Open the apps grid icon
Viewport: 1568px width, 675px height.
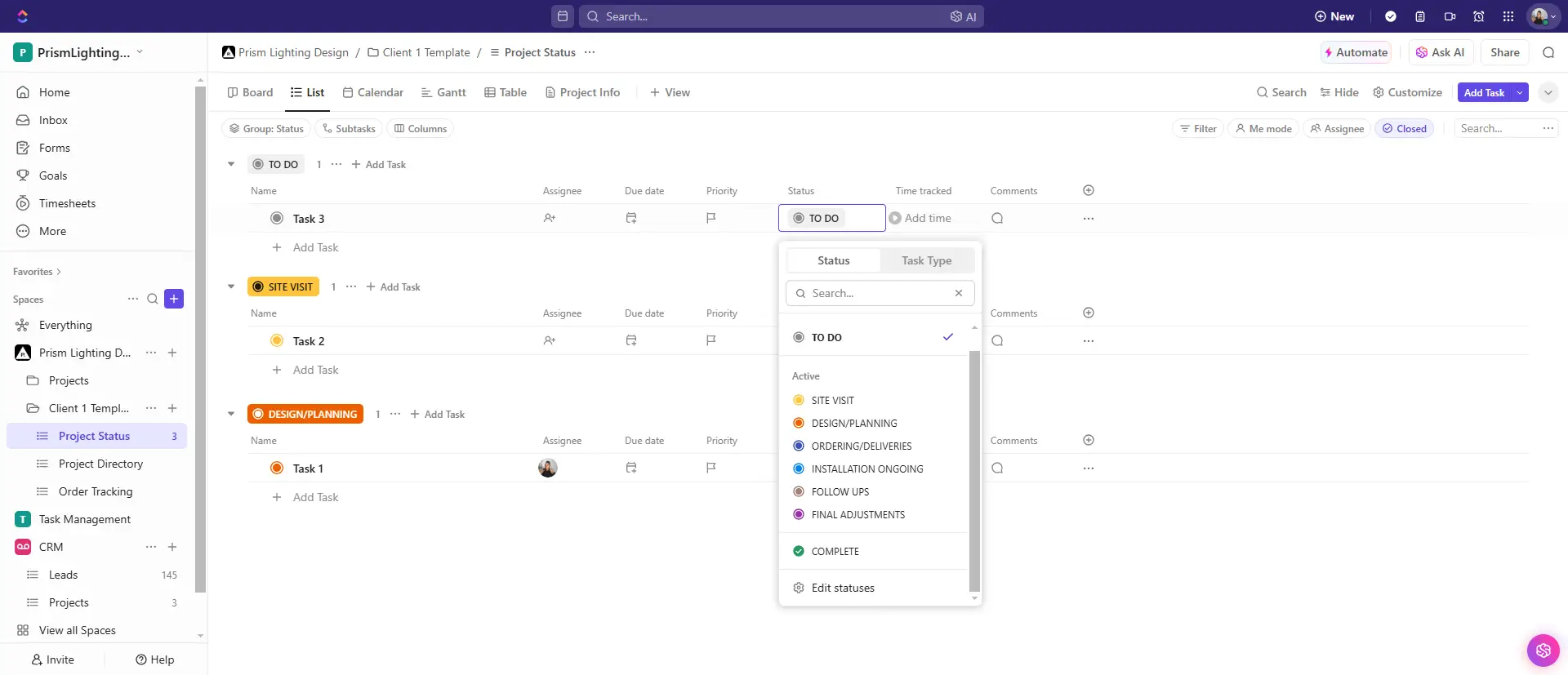[x=1508, y=16]
